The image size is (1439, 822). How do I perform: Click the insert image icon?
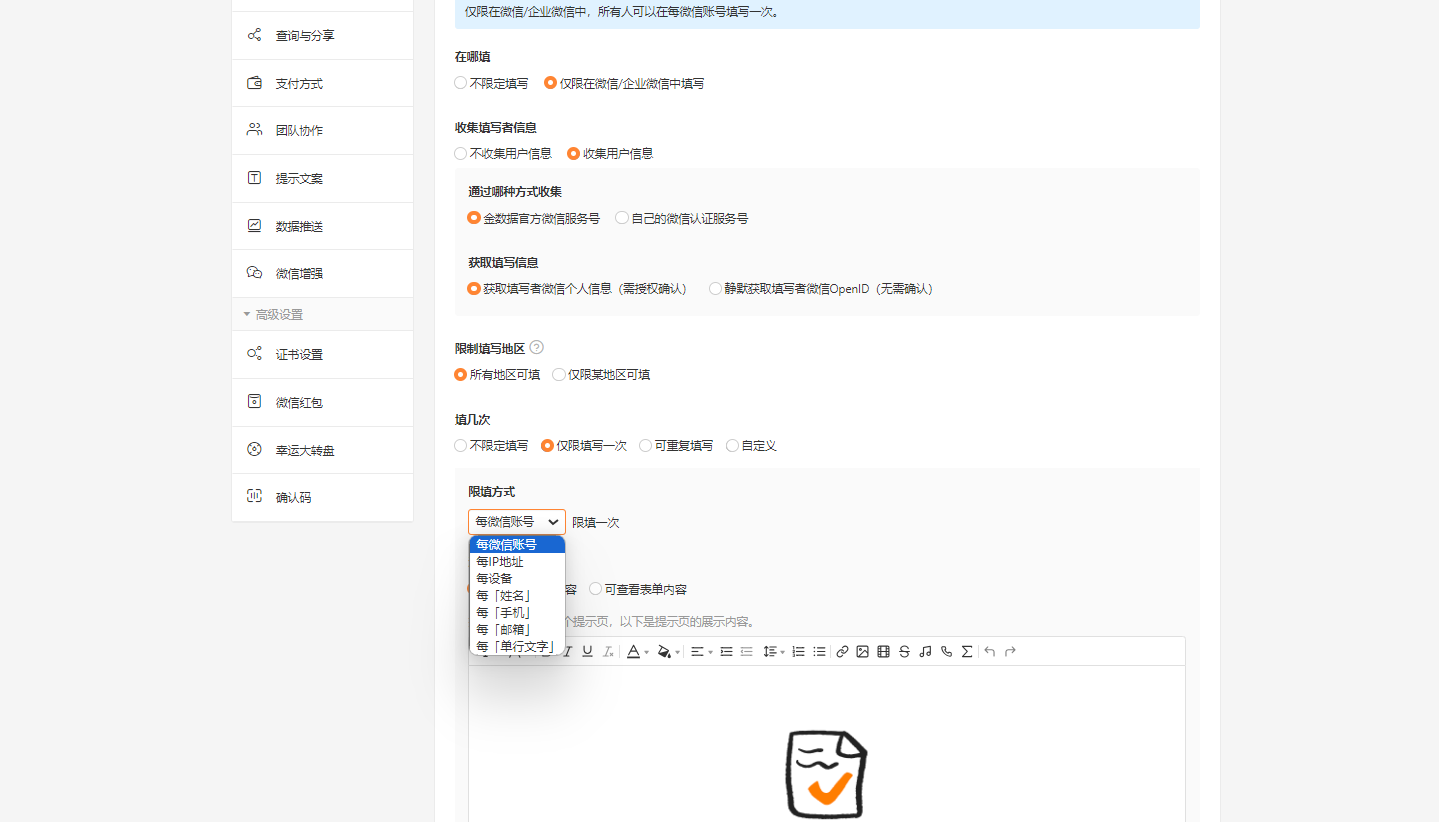pyautogui.click(x=862, y=651)
